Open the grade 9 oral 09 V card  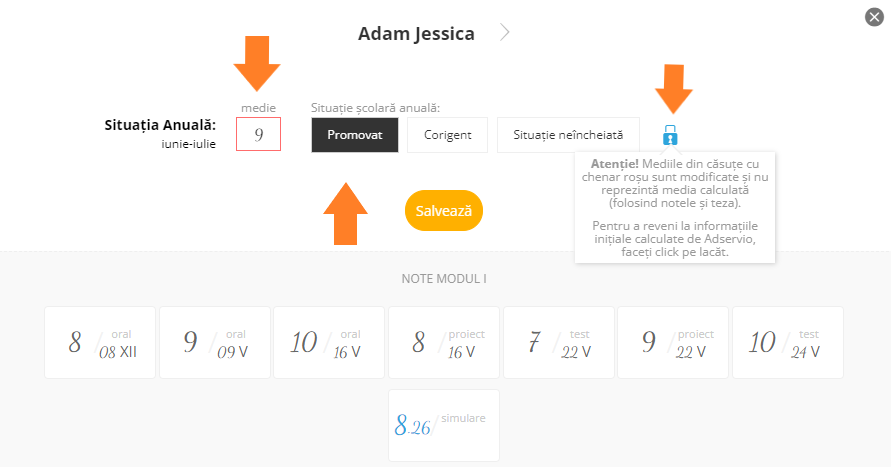tap(215, 343)
